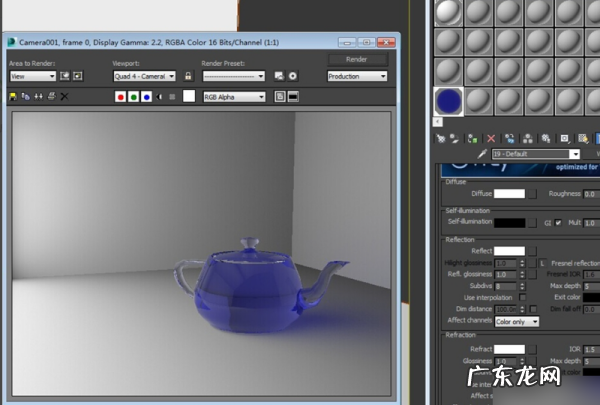Viewport: 600px width, 405px height.
Task: Toggle the blue channel display
Action: (146, 97)
